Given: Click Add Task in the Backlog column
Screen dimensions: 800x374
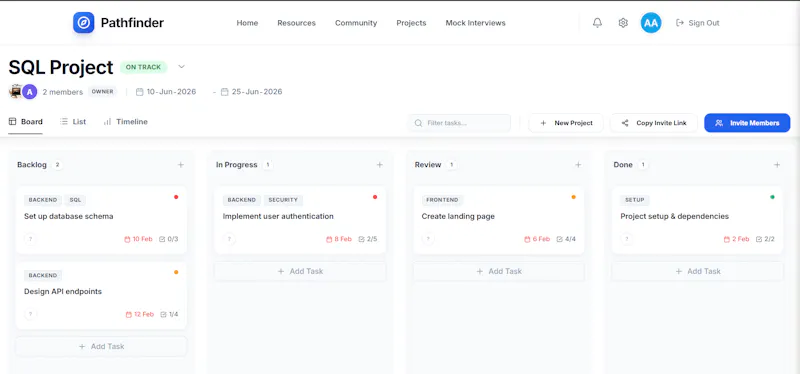Looking at the screenshot, I should pos(102,346).
